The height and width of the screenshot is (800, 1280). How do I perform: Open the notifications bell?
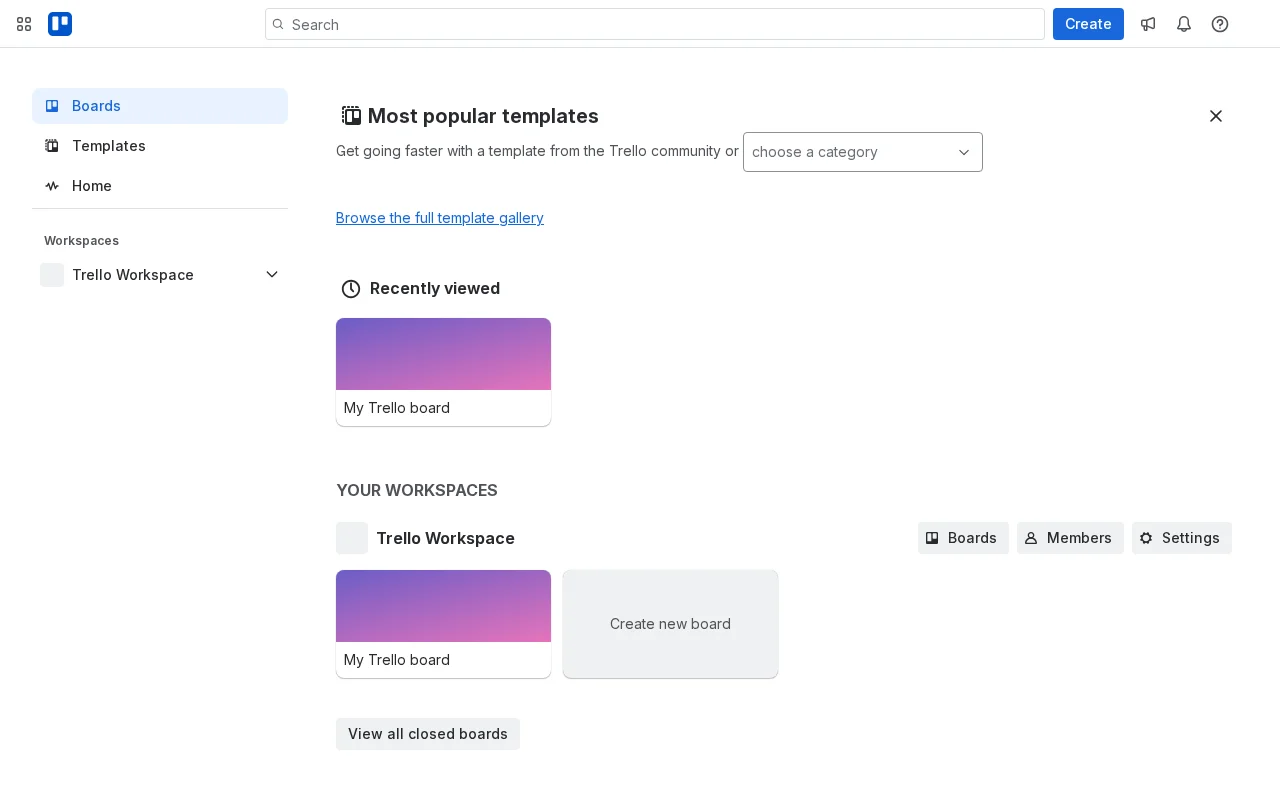1184,24
